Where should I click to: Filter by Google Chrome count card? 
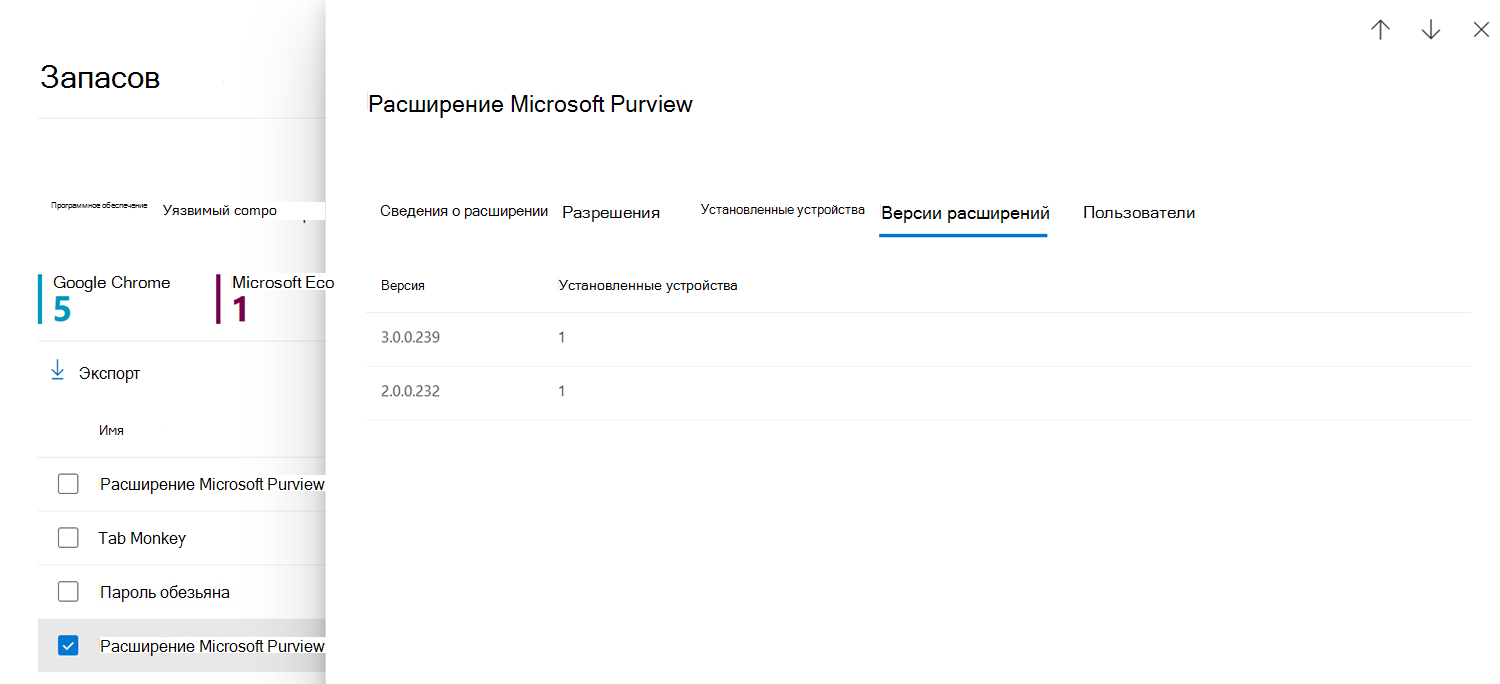point(112,298)
